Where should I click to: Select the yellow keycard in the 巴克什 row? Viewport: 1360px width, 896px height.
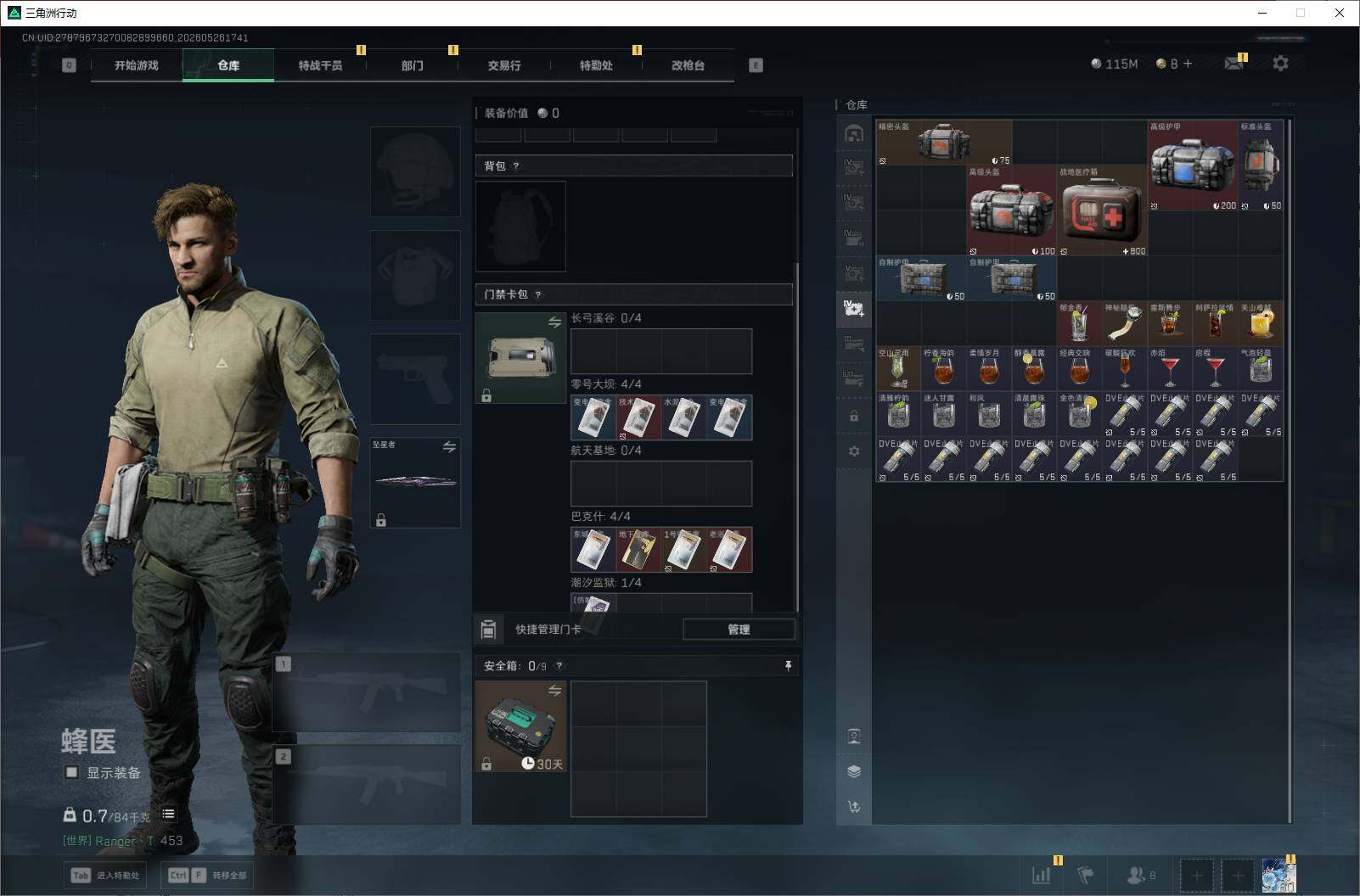point(638,550)
